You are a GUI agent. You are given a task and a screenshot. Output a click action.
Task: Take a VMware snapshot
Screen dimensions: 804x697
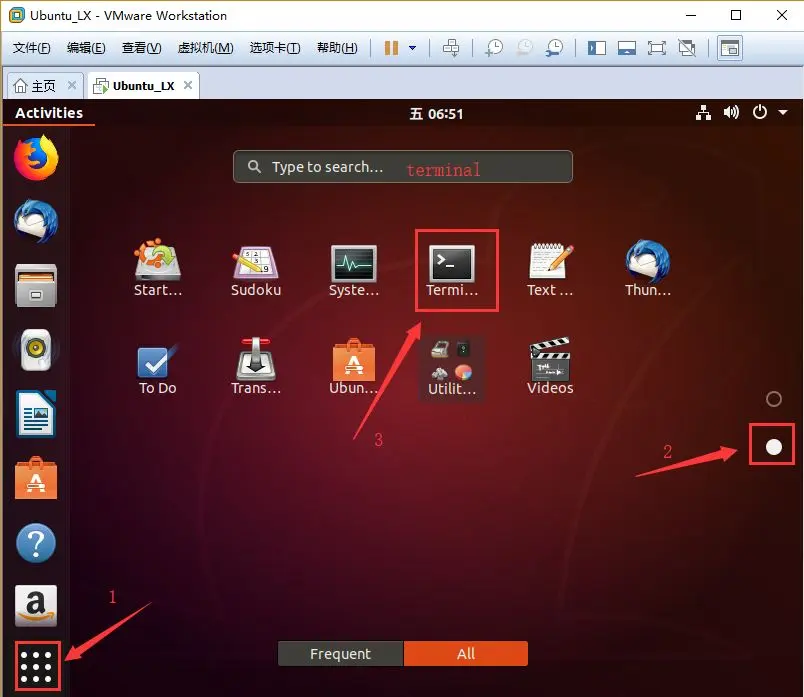pos(494,48)
